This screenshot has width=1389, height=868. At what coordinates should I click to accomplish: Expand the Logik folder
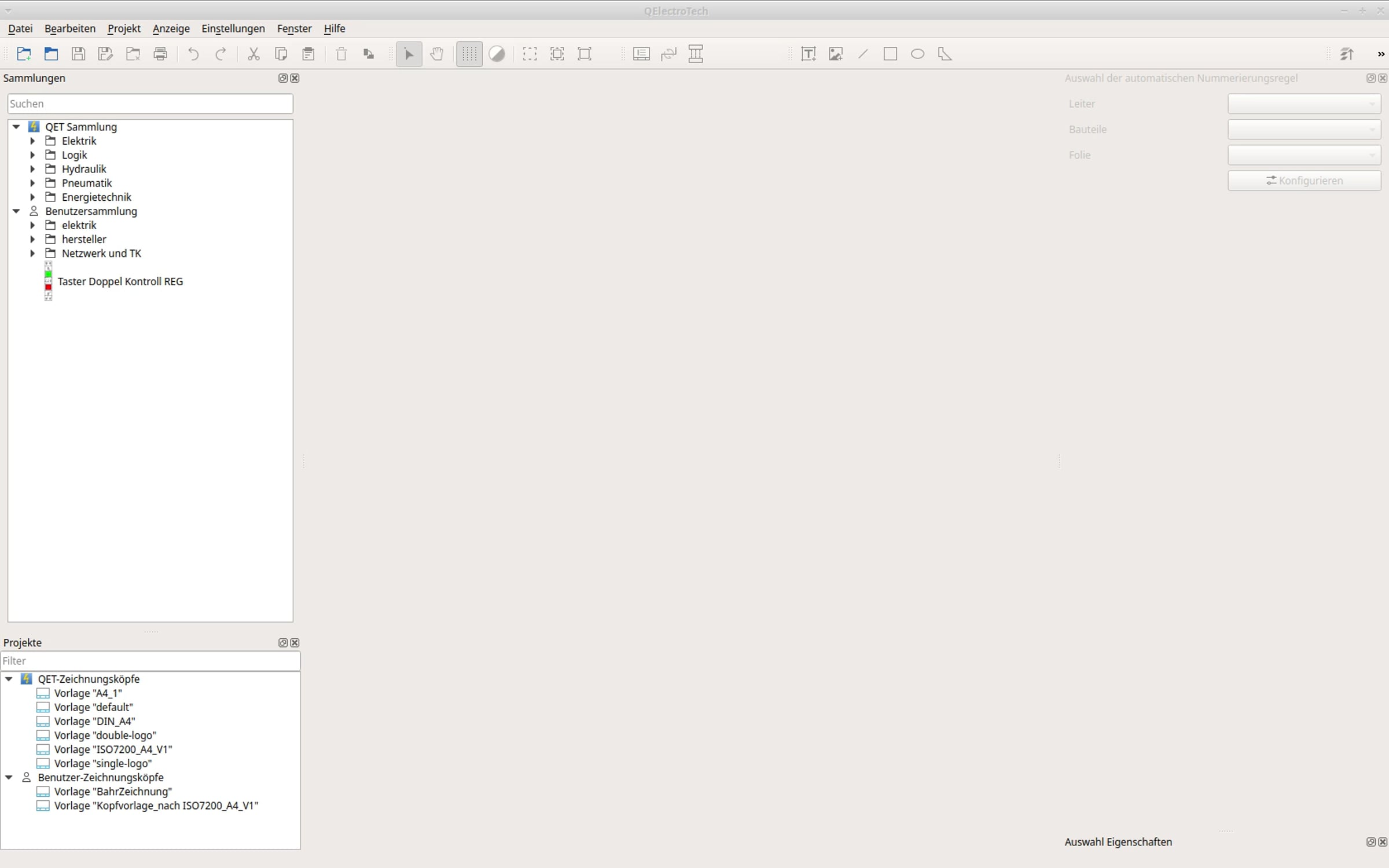pos(33,155)
